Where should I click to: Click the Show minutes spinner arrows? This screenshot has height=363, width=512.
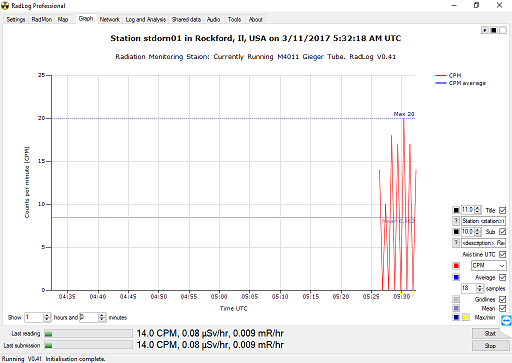[x=102, y=317]
